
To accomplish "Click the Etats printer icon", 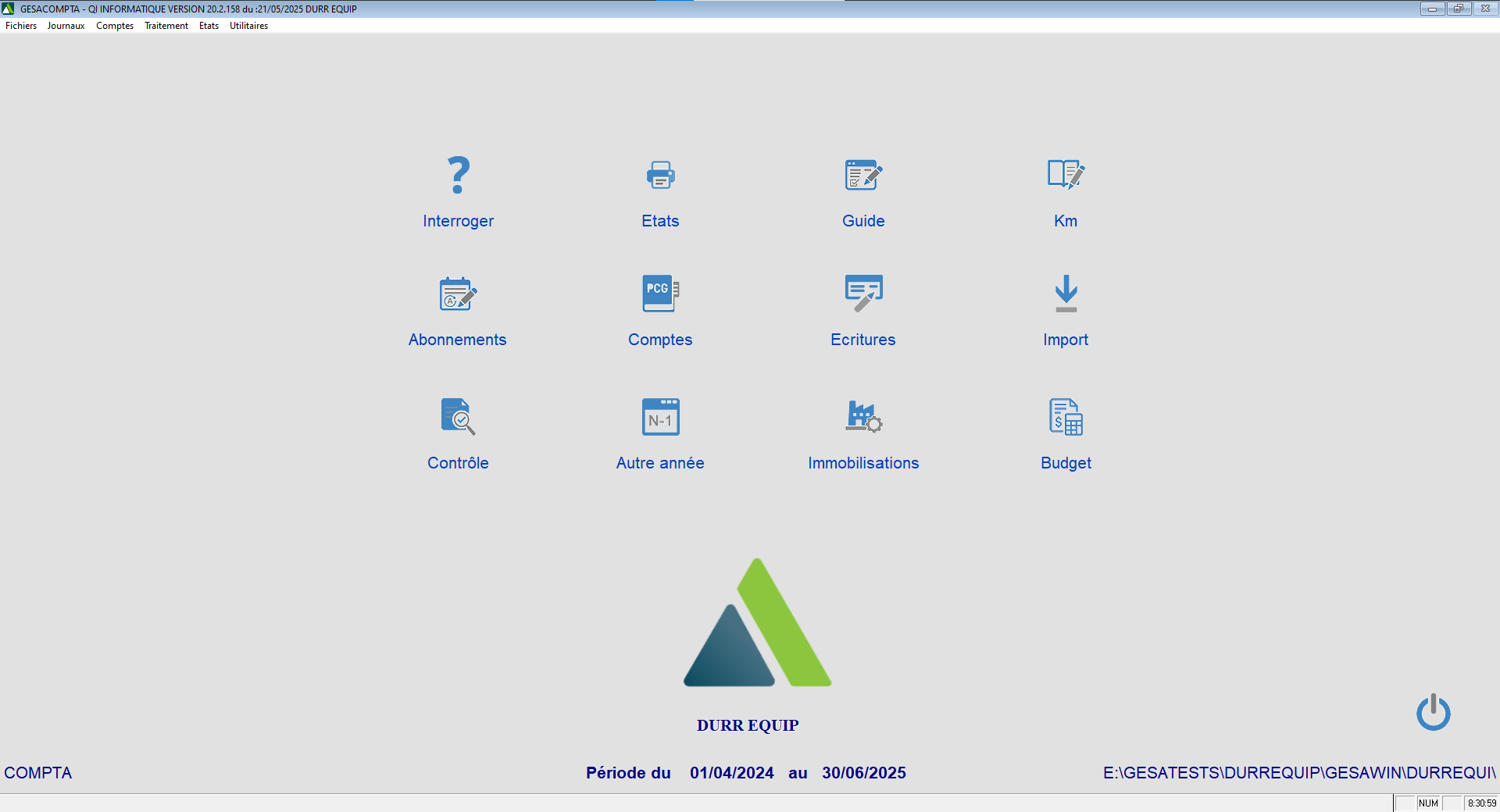I will (661, 175).
